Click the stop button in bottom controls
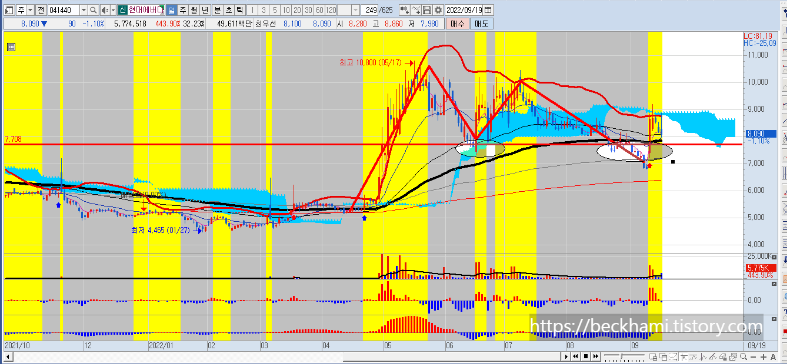The image size is (787, 364). (x=586, y=356)
